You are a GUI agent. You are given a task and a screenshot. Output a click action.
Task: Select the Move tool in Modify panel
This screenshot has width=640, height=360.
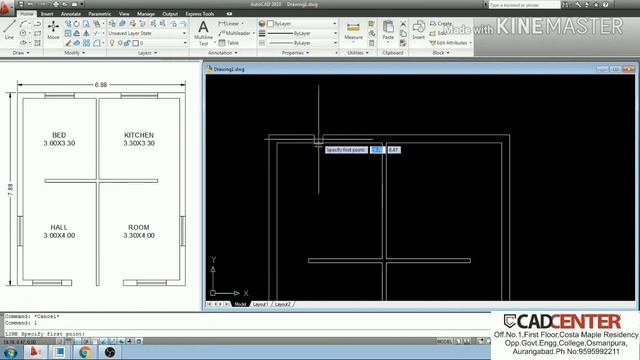coord(53,29)
